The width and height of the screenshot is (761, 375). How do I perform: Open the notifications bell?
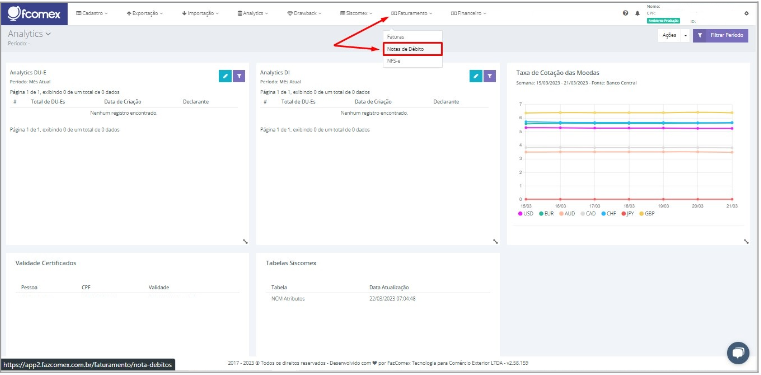tap(637, 14)
